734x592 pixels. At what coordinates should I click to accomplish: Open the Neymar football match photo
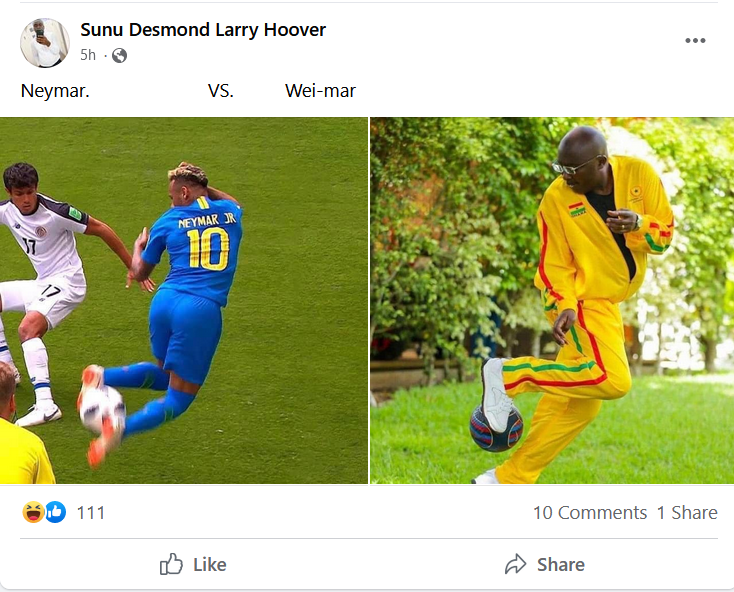184,300
